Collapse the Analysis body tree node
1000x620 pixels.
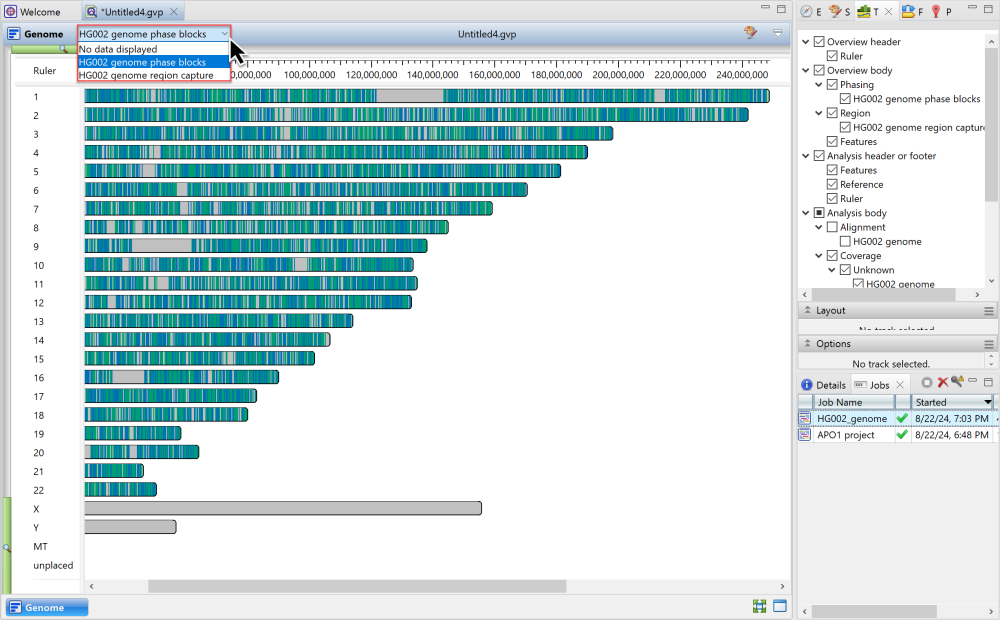pos(806,213)
